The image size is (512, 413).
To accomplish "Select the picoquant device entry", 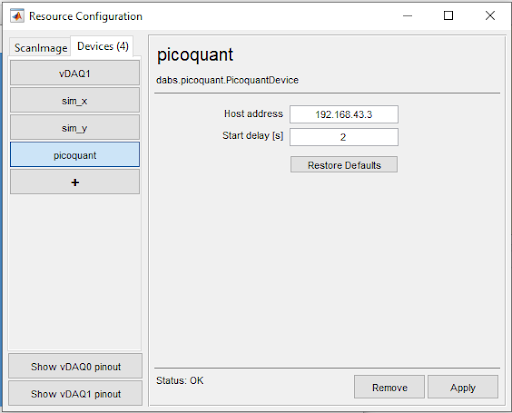I will coord(75,155).
